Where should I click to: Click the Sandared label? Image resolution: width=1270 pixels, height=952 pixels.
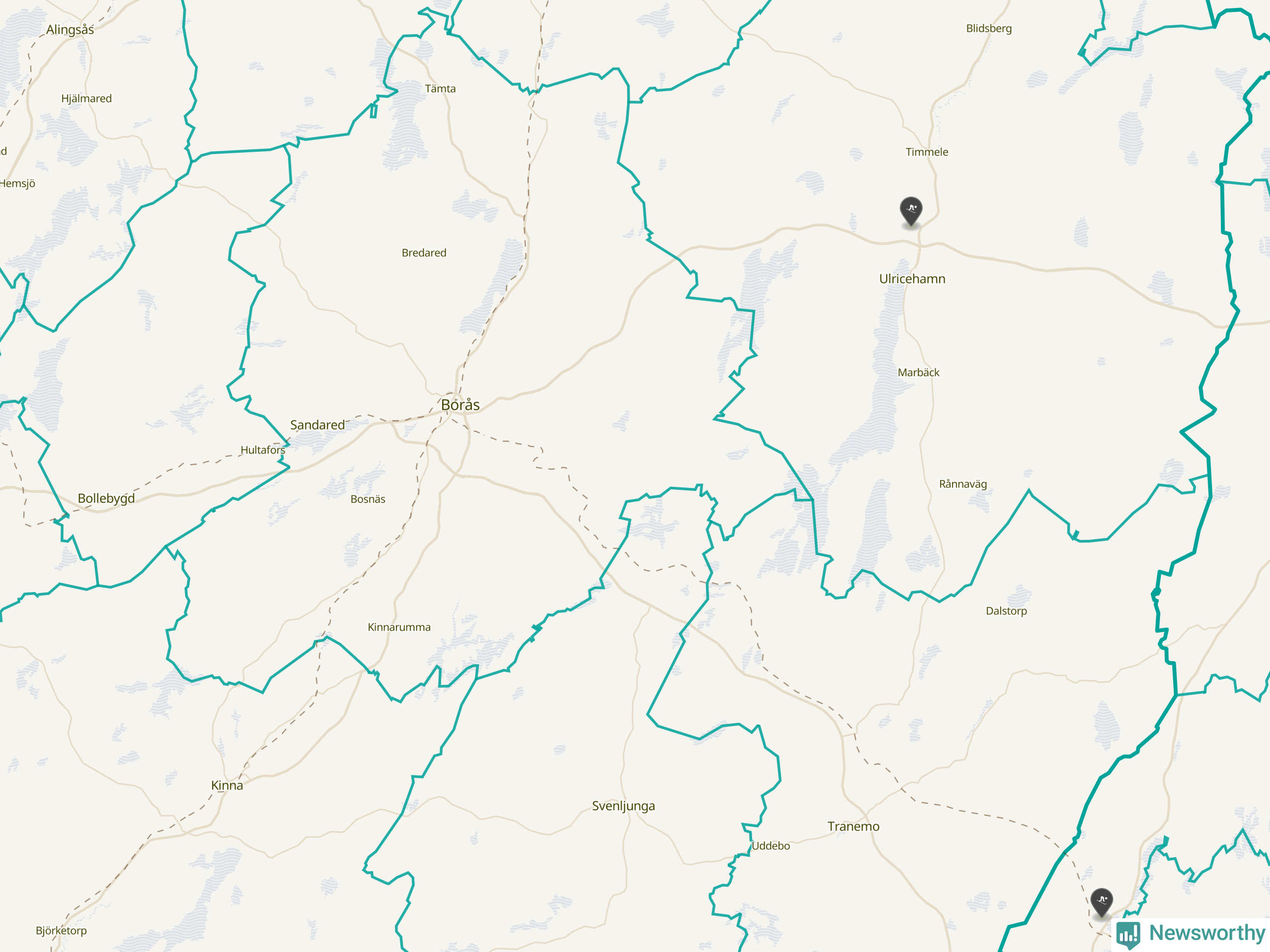point(317,424)
